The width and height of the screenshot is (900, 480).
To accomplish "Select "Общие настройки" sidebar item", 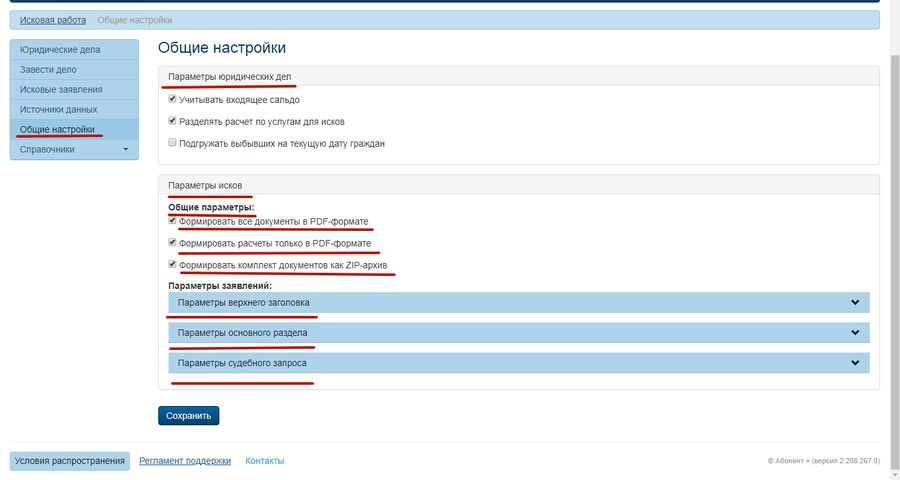I will pos(74,129).
